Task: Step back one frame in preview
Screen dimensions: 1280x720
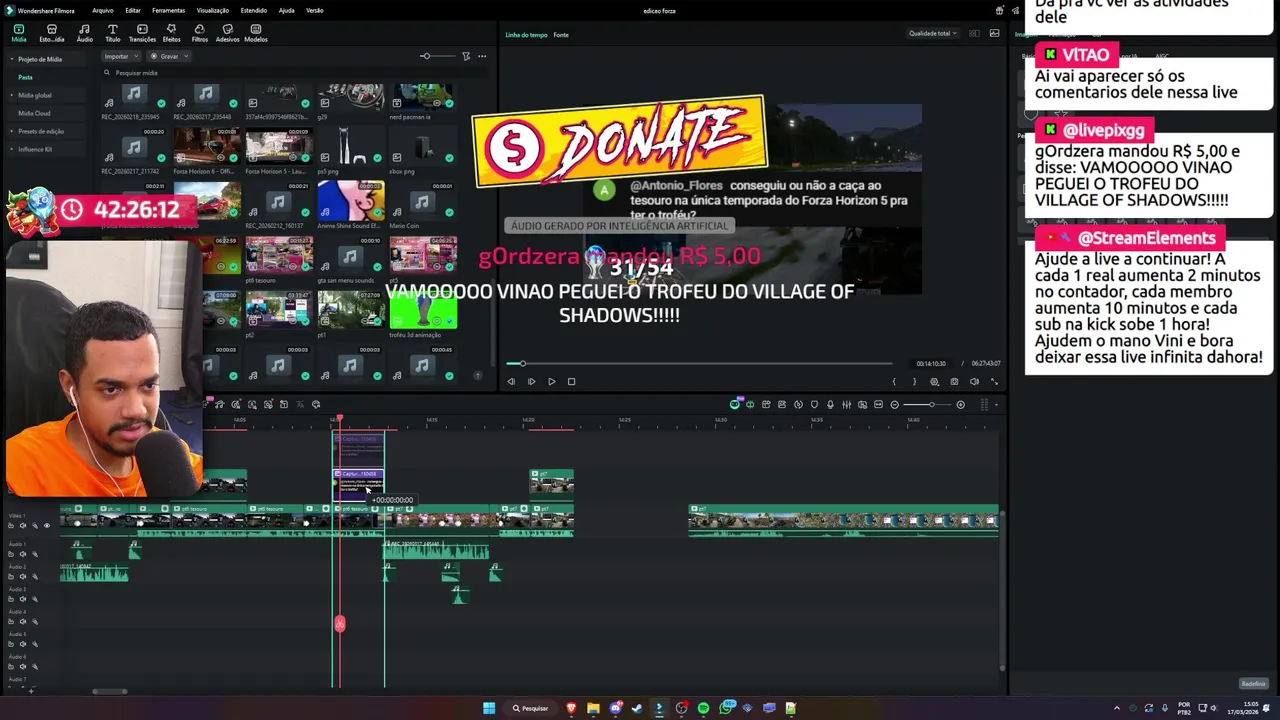Action: coord(511,381)
